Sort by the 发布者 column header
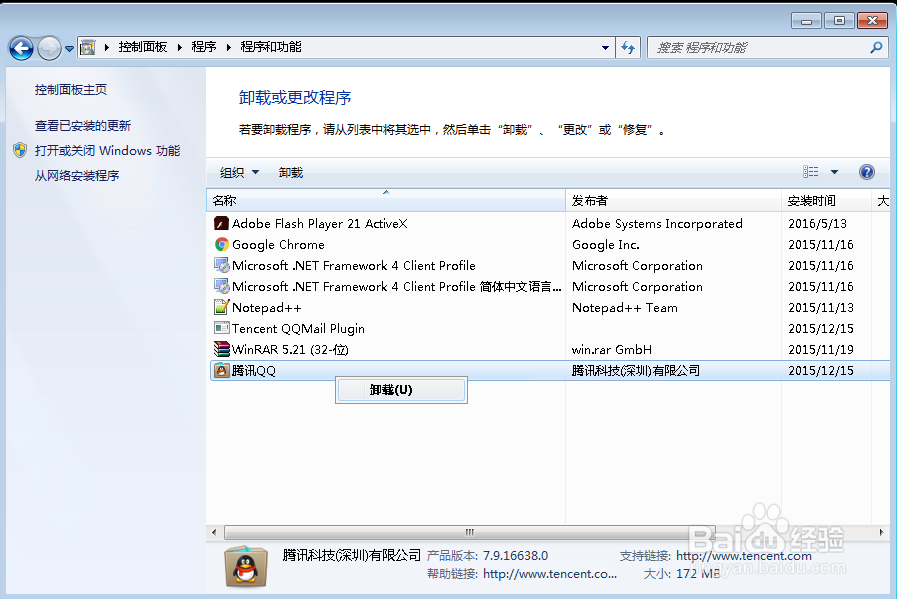Image resolution: width=897 pixels, height=599 pixels. pos(673,201)
